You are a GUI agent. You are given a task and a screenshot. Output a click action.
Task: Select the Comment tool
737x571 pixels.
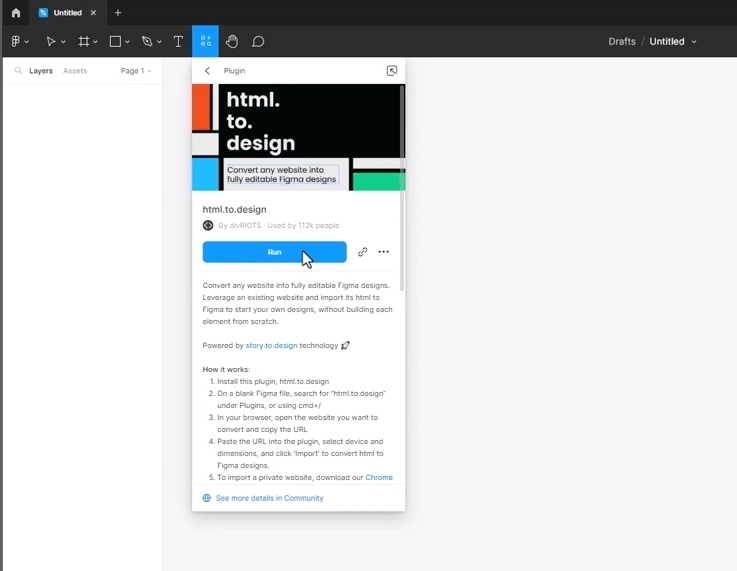[x=258, y=41]
